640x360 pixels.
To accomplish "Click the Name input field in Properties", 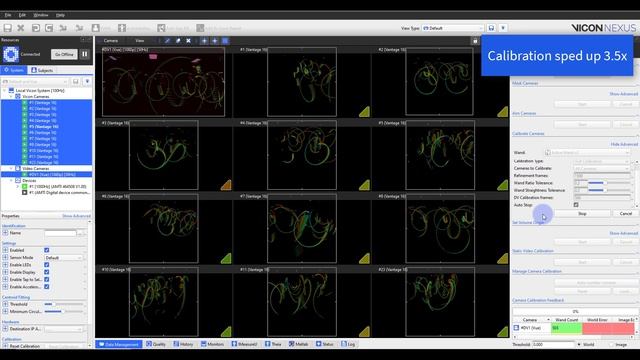I will click(x=60, y=233).
